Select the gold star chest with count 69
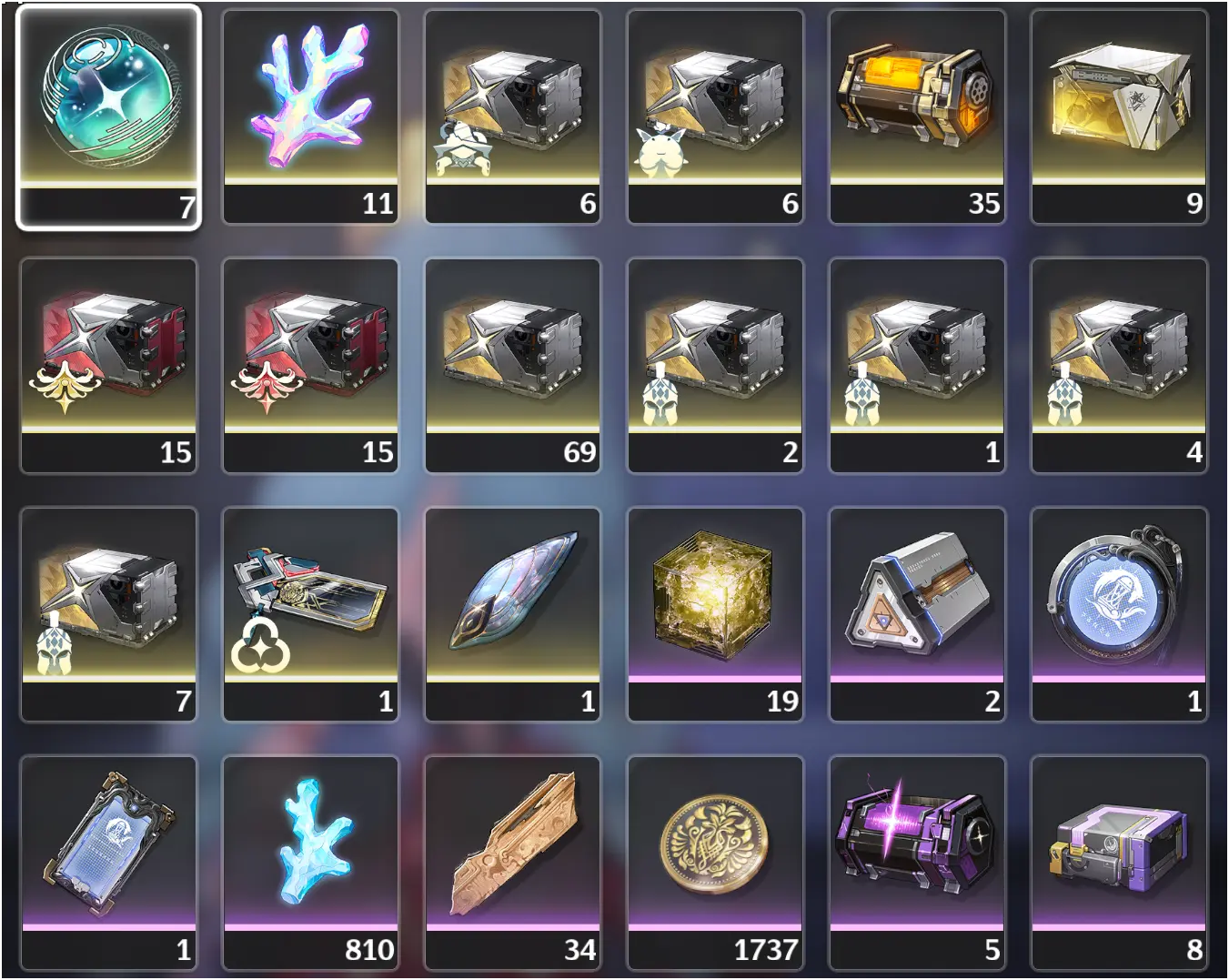The image size is (1229, 980). 513,366
